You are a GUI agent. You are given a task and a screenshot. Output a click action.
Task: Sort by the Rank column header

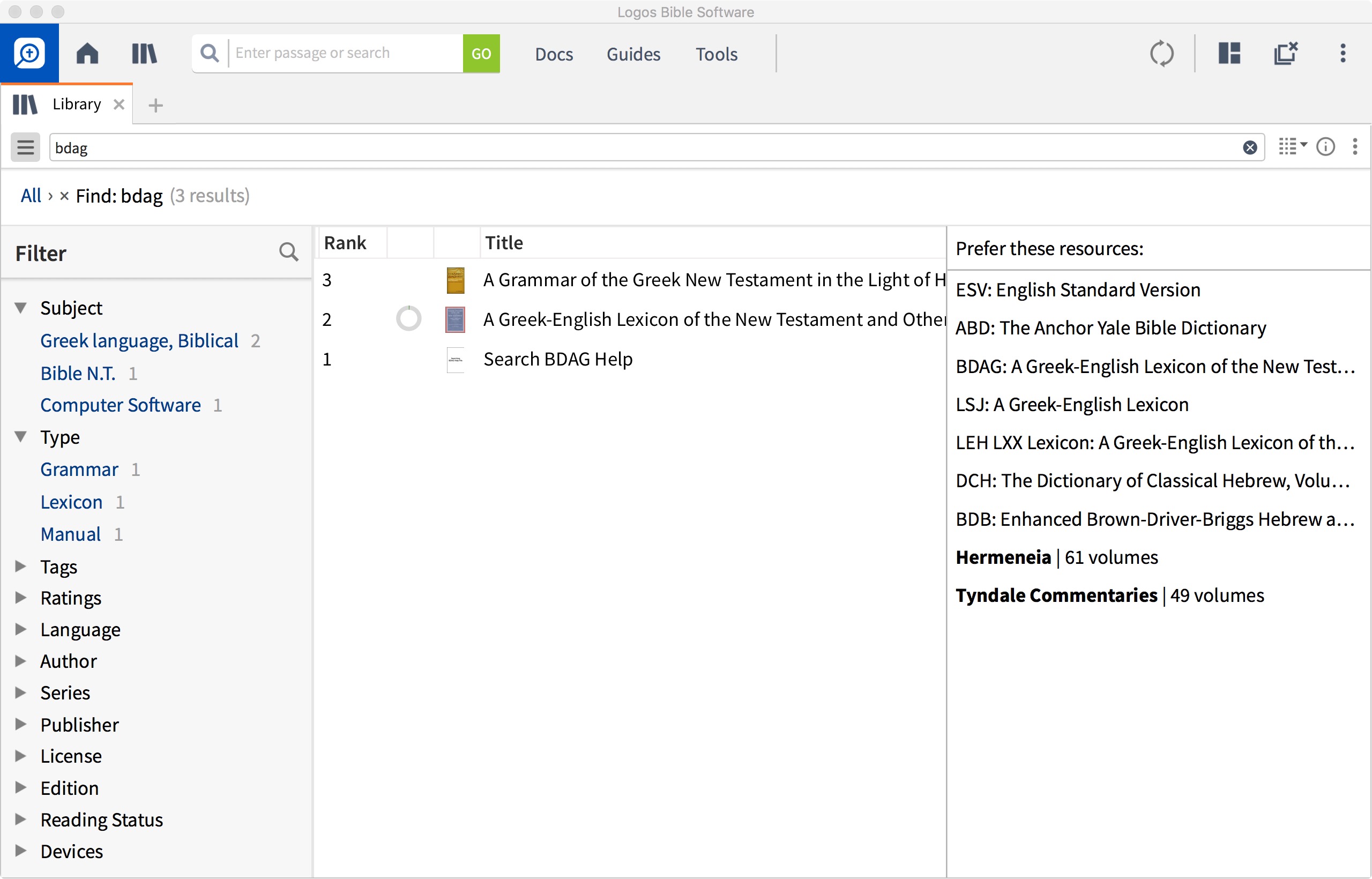pos(345,243)
